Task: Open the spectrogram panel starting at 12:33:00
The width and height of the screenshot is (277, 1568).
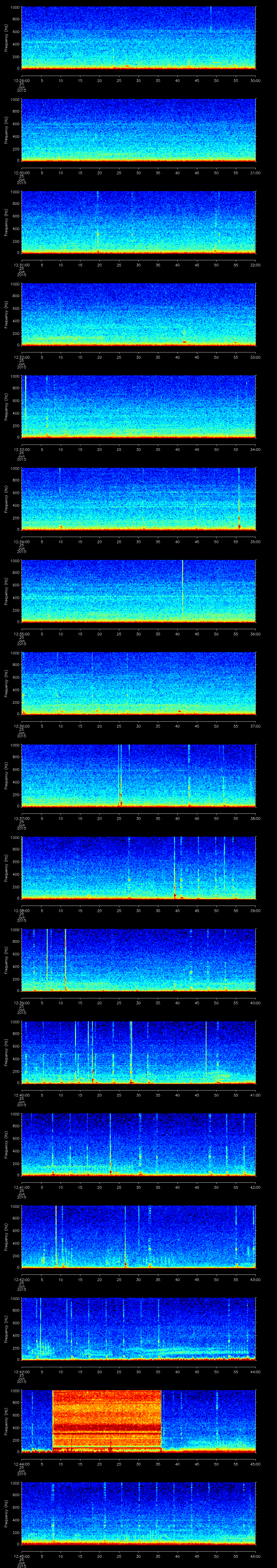Action: (x=138, y=407)
